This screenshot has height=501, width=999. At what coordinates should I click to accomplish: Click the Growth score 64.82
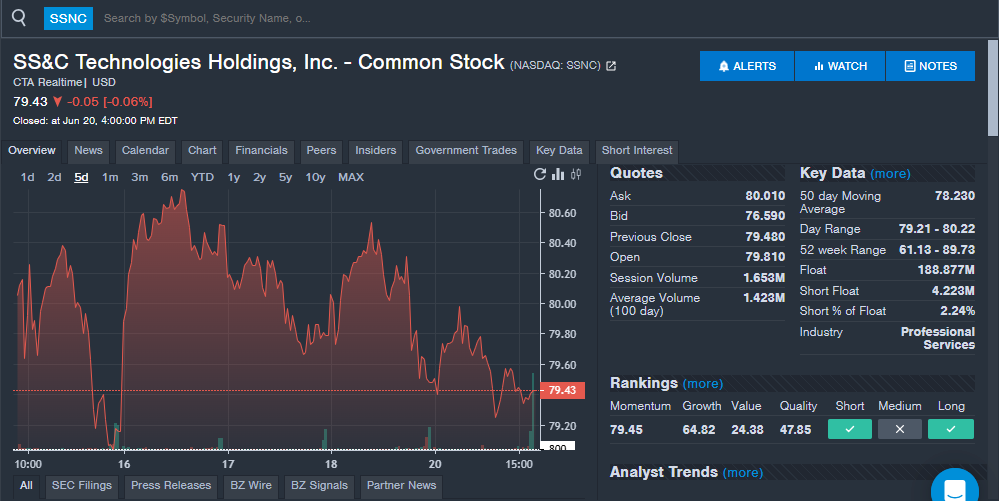(x=699, y=430)
